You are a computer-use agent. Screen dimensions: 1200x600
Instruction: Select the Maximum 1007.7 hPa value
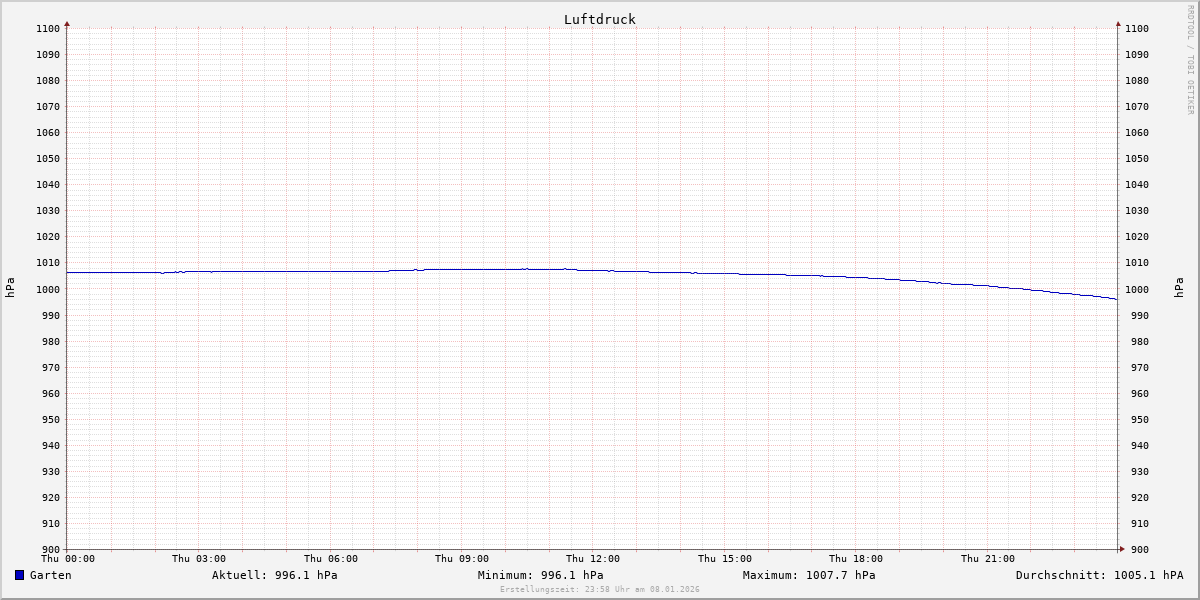[808, 575]
